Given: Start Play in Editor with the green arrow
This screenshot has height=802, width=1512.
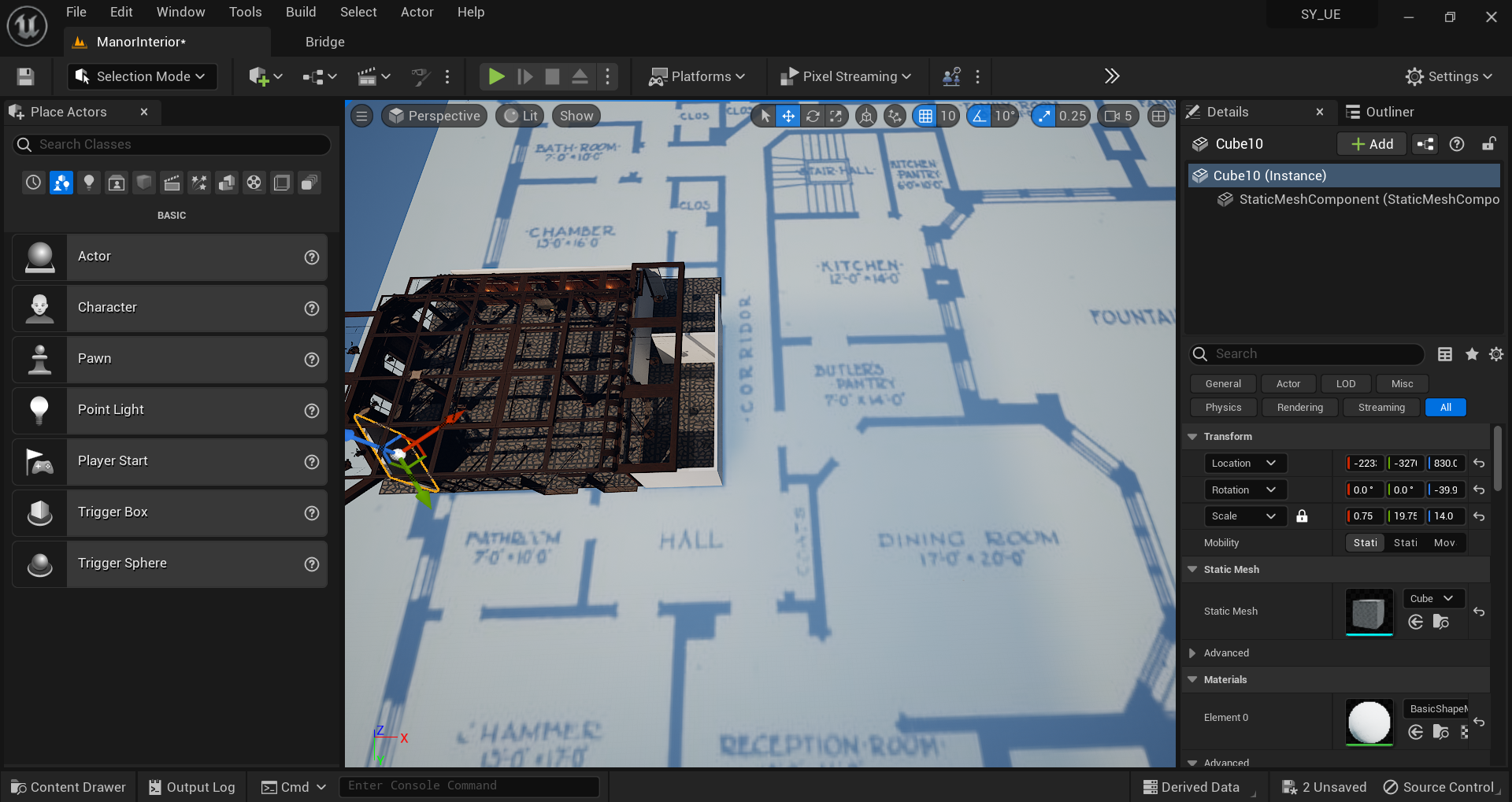Looking at the screenshot, I should 496,76.
